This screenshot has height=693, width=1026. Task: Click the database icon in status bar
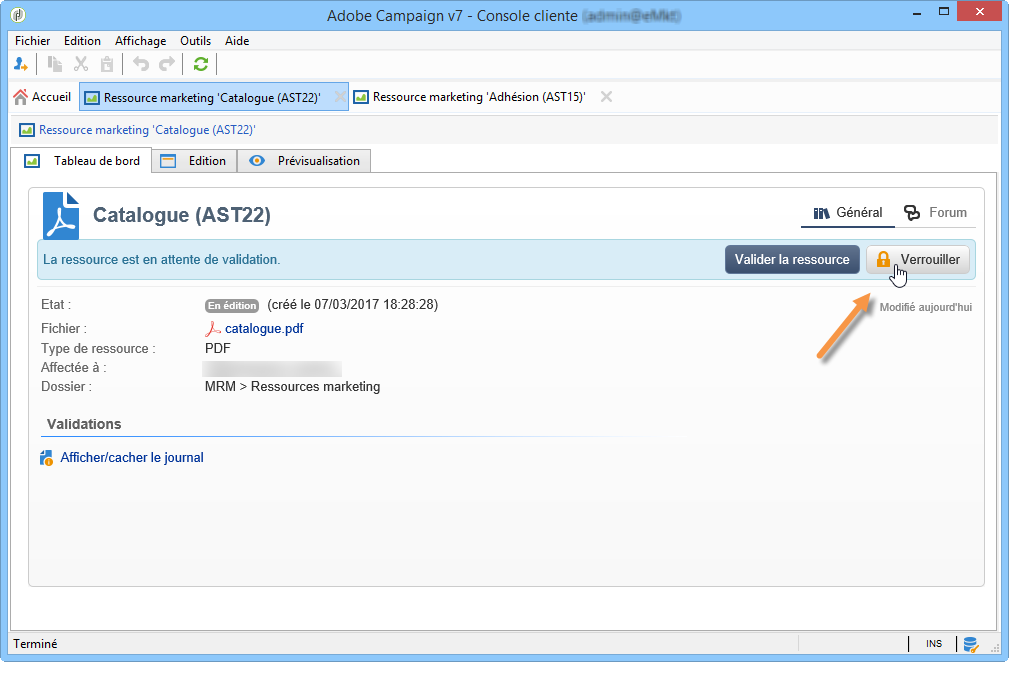(971, 645)
